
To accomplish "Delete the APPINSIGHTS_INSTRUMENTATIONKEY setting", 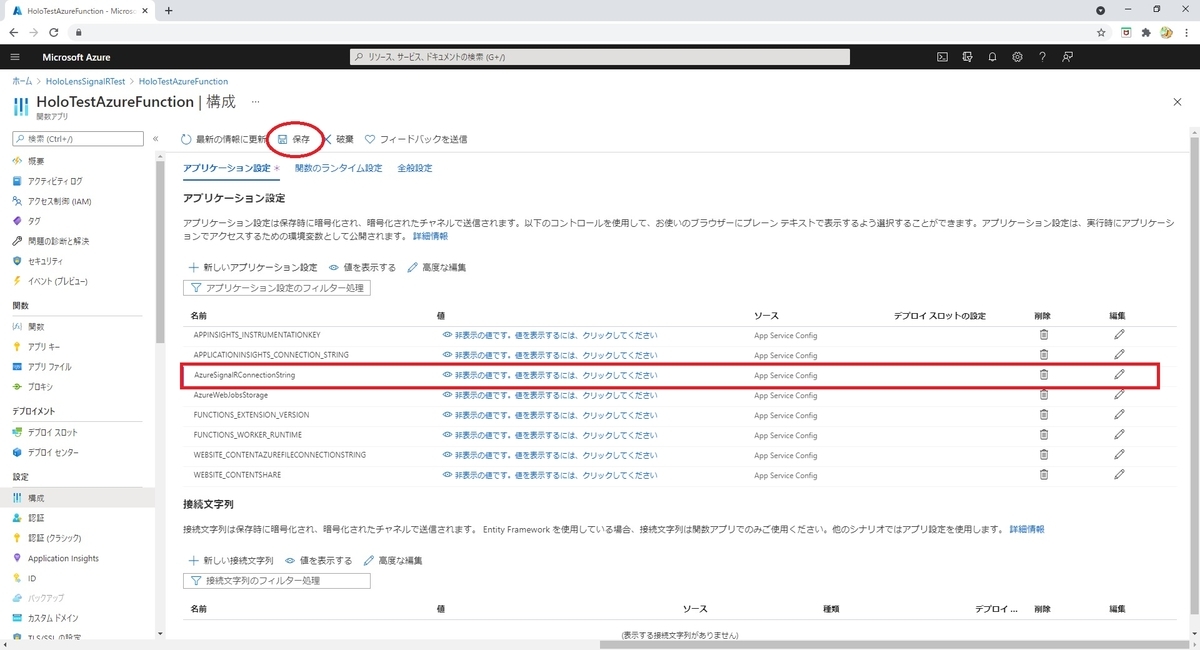I will click(1044, 334).
